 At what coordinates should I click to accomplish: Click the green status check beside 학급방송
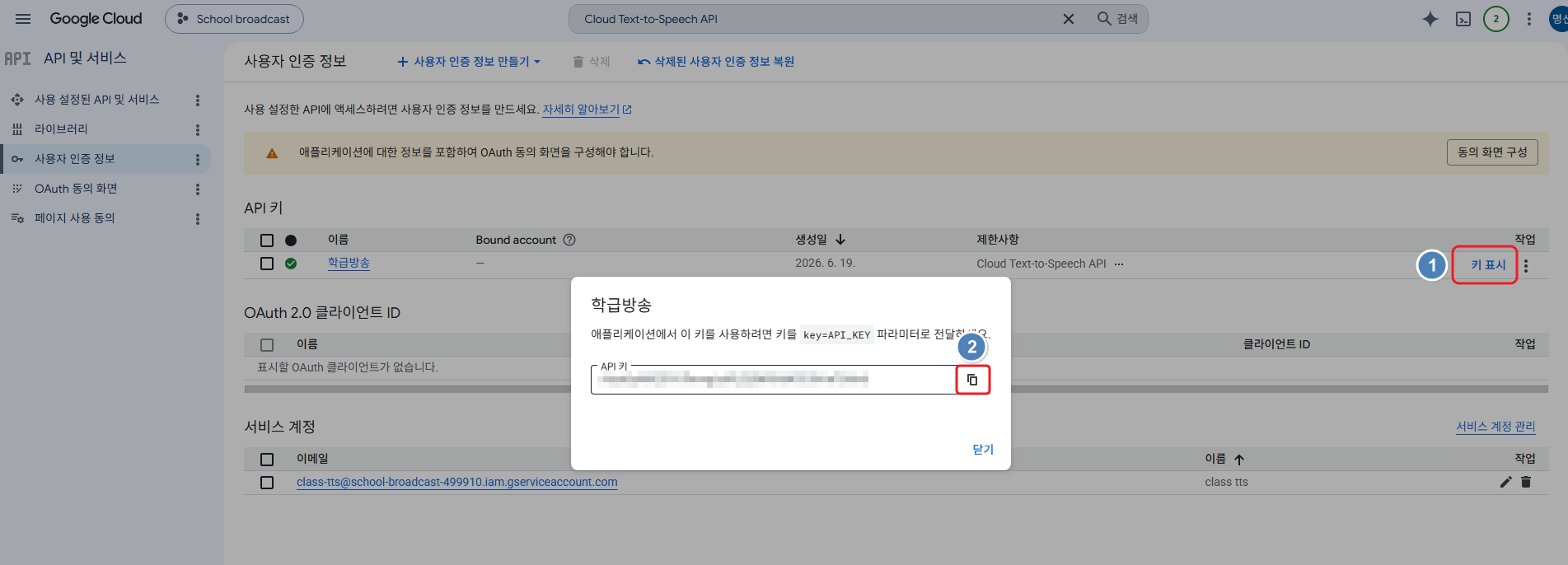pos(291,264)
